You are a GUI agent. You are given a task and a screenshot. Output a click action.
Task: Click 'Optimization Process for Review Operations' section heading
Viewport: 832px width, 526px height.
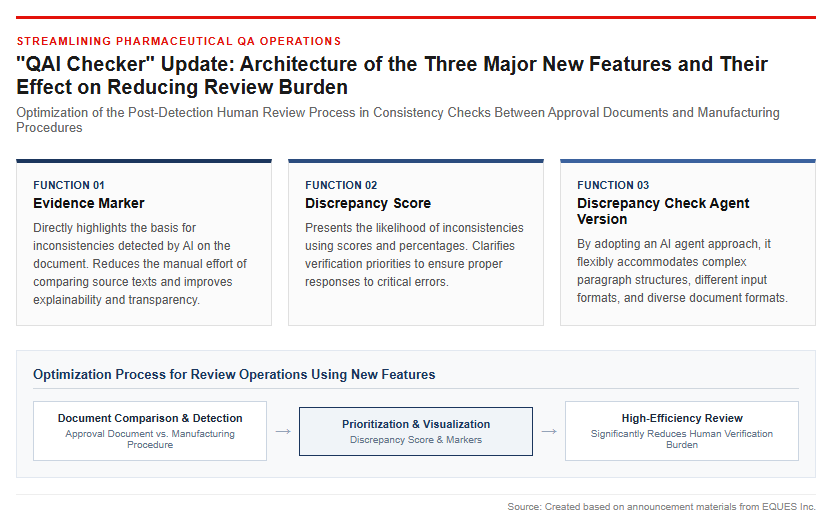click(234, 375)
